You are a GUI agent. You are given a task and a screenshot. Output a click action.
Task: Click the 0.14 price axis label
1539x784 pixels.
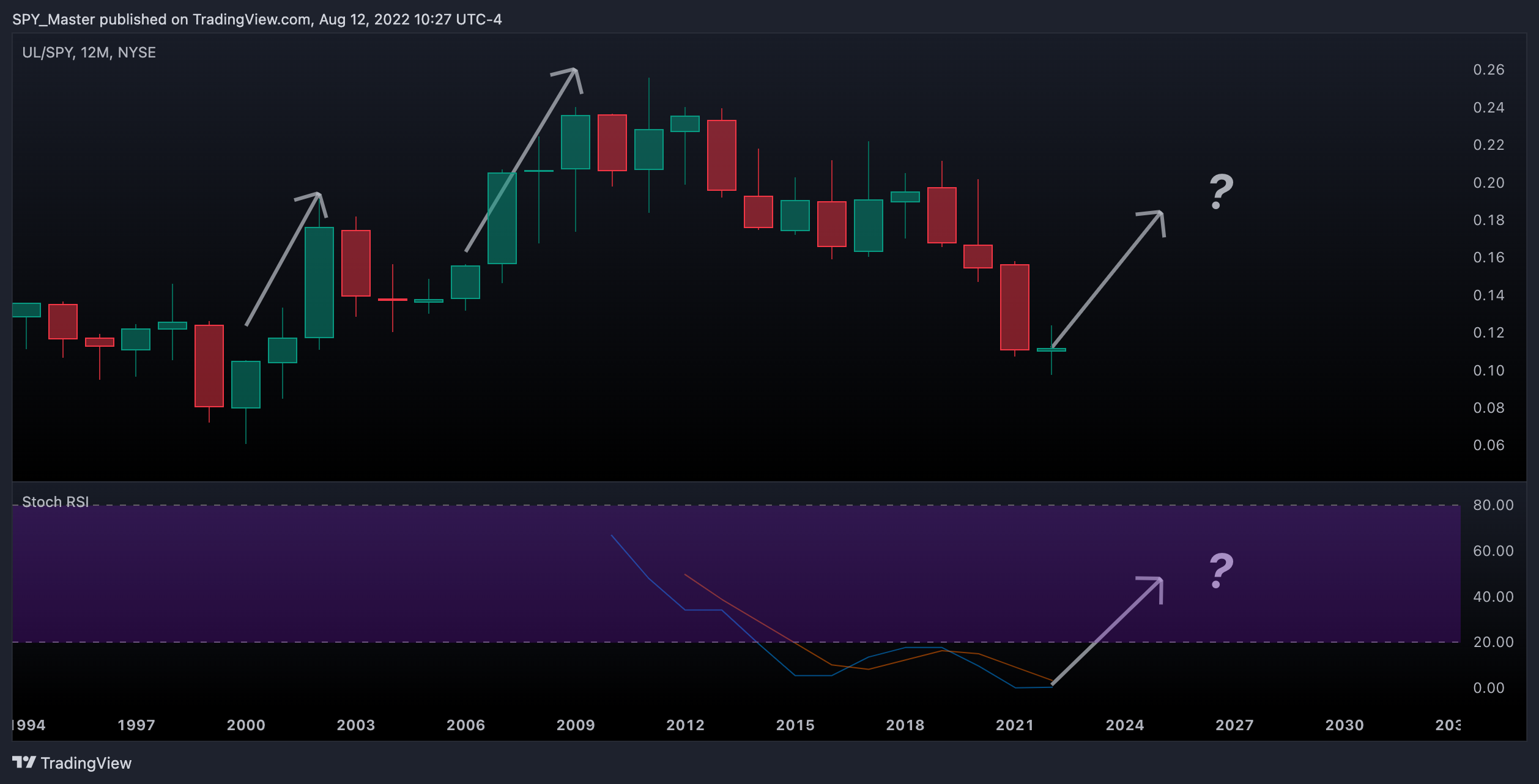pyautogui.click(x=1488, y=295)
